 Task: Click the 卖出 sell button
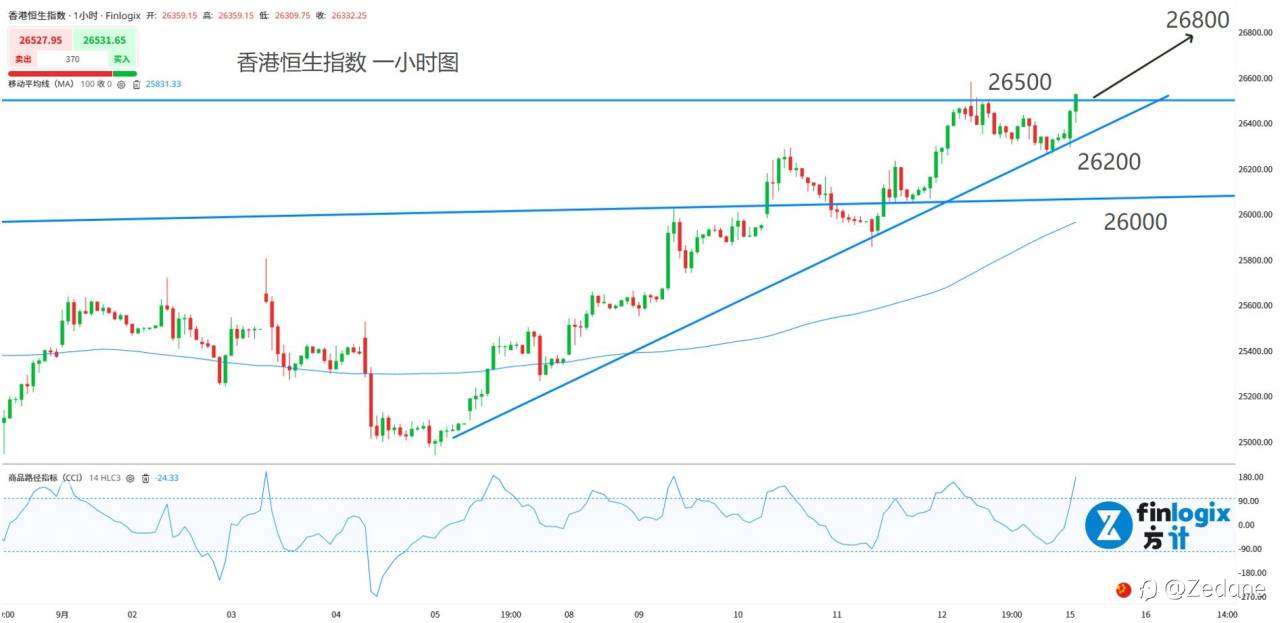point(24,60)
